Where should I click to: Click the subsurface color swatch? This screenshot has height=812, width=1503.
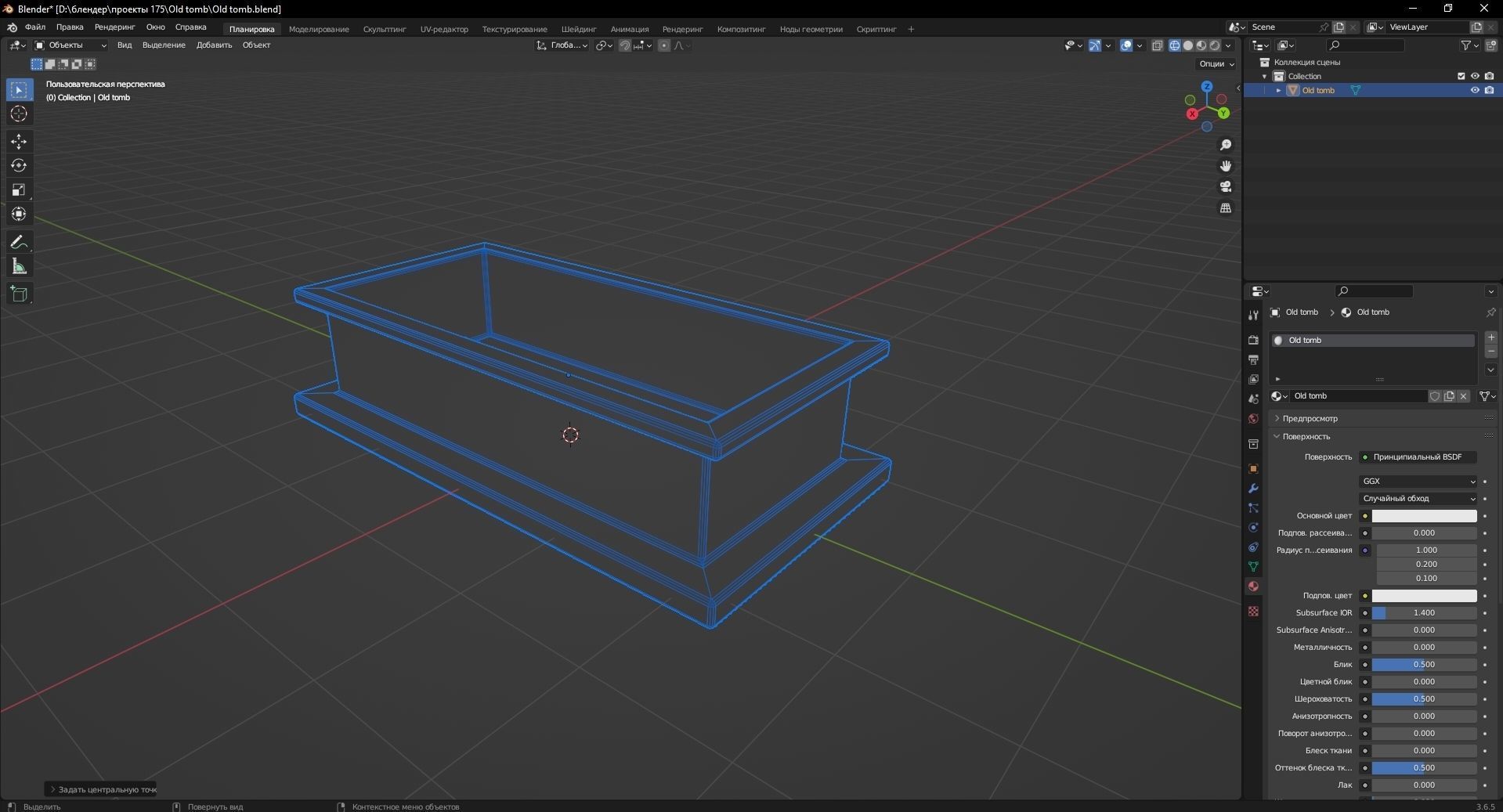(1424, 596)
